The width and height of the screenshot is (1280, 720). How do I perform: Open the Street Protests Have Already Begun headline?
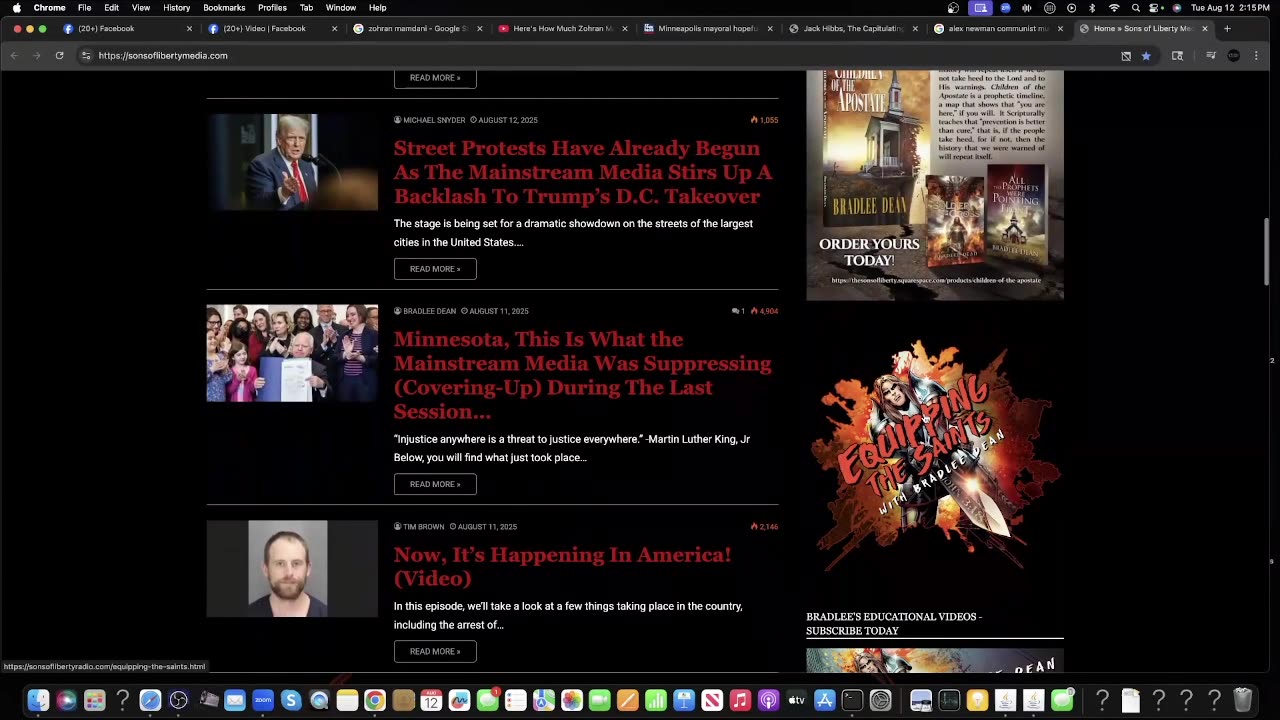click(x=583, y=172)
